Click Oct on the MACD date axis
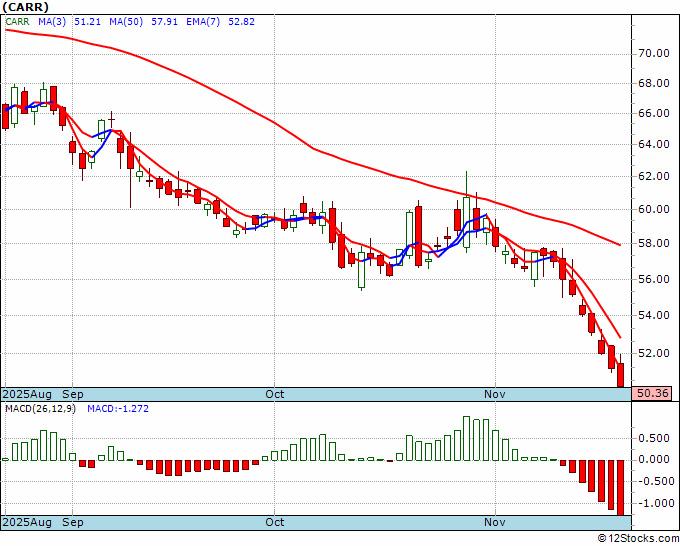Viewport: 680px width, 546px height. coord(275,522)
